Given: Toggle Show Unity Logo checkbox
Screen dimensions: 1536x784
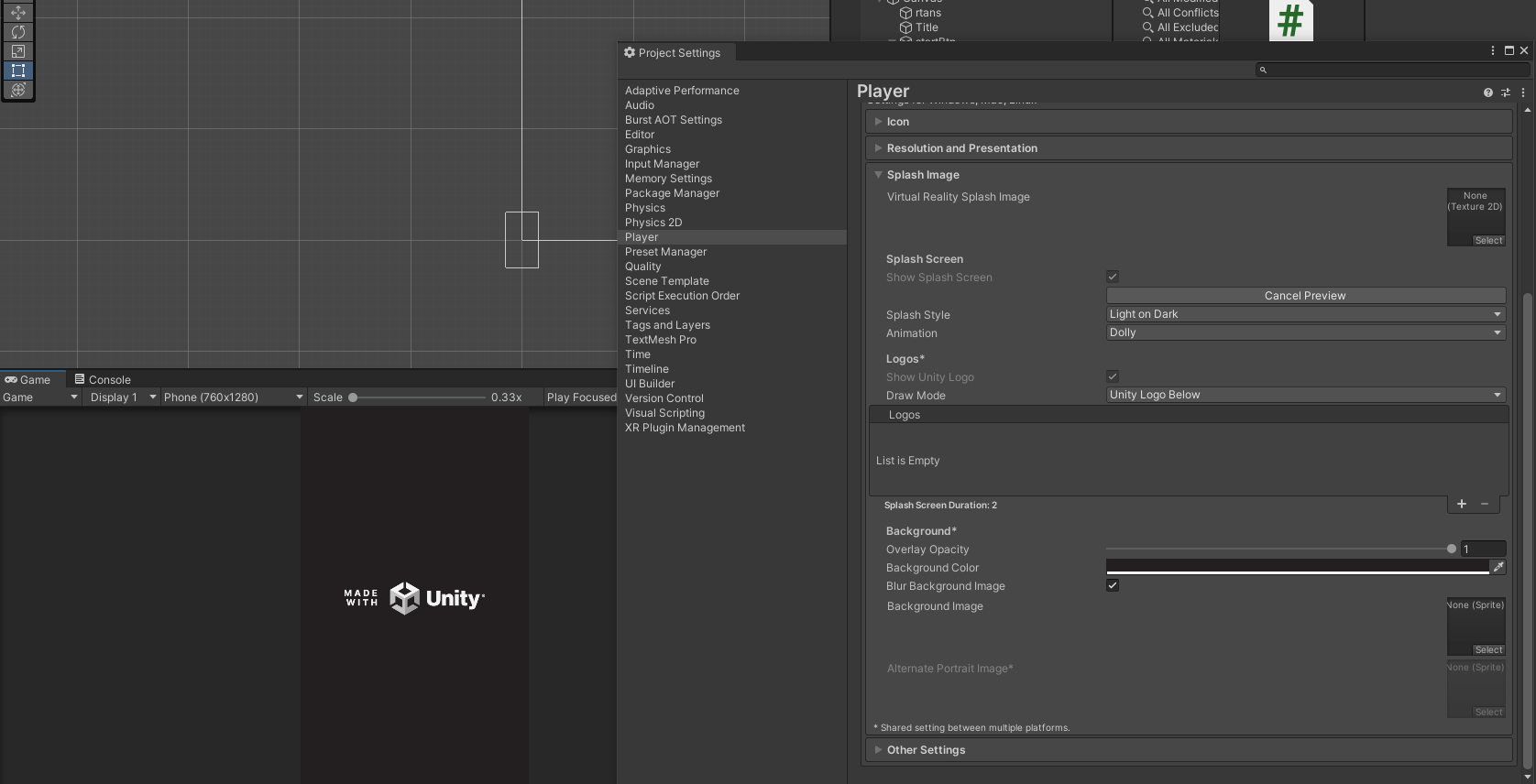Looking at the screenshot, I should coord(1113,376).
